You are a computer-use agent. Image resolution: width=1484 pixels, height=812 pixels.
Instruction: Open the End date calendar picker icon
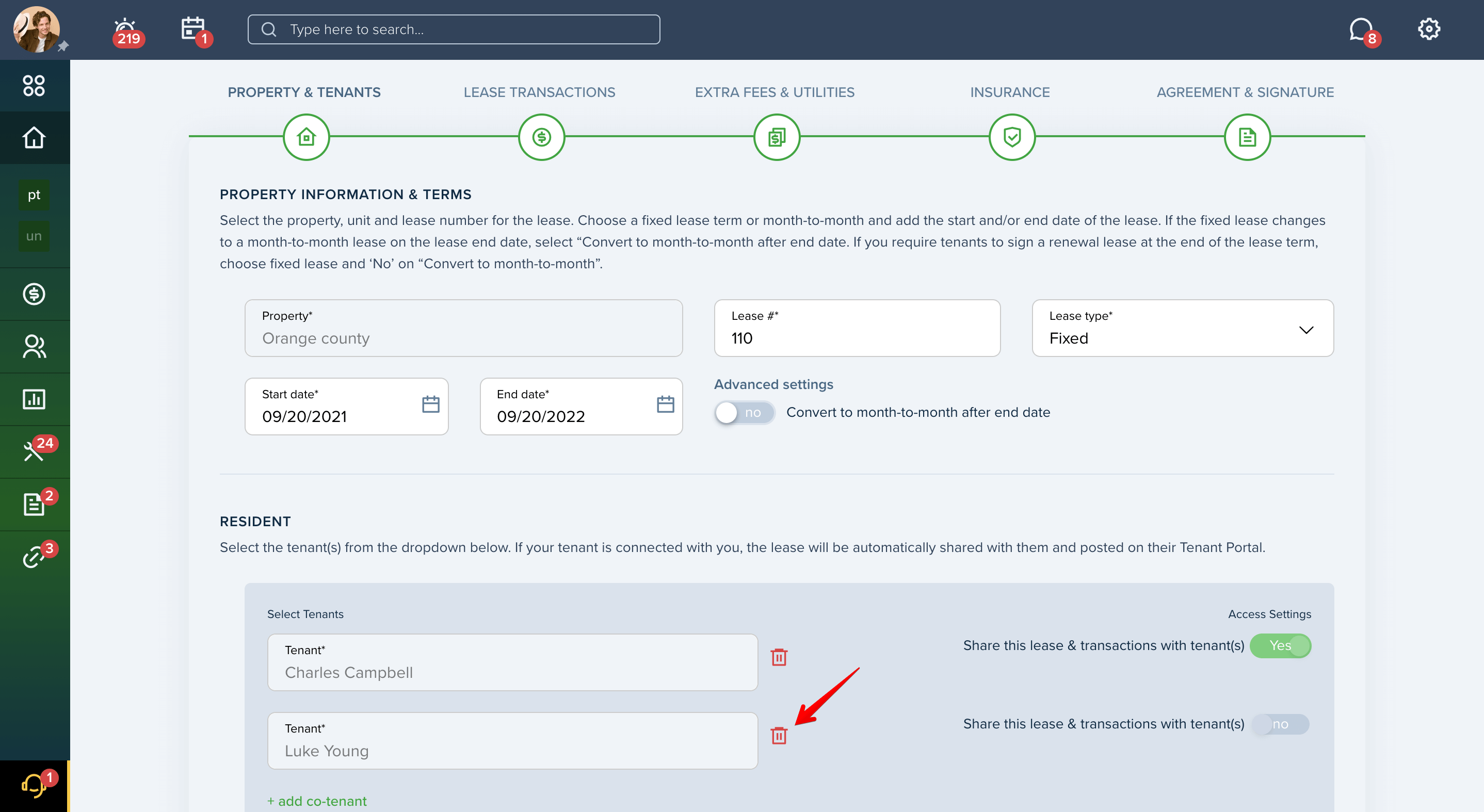pyautogui.click(x=666, y=404)
